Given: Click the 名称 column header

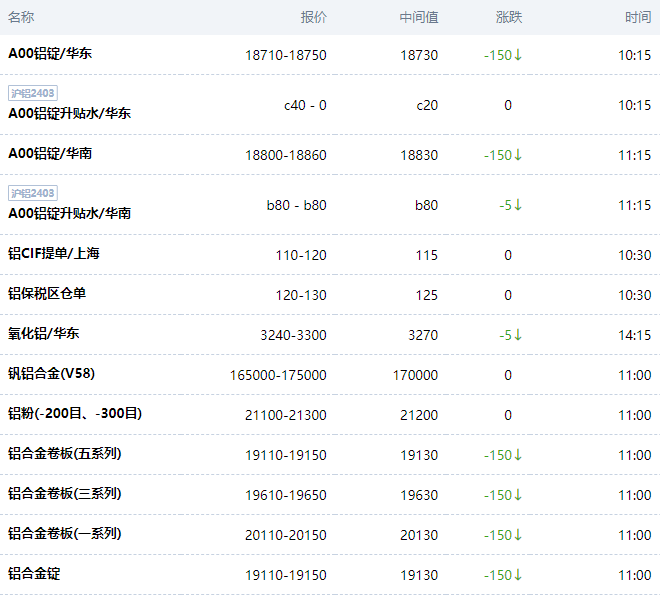Looking at the screenshot, I should click(x=21, y=17).
